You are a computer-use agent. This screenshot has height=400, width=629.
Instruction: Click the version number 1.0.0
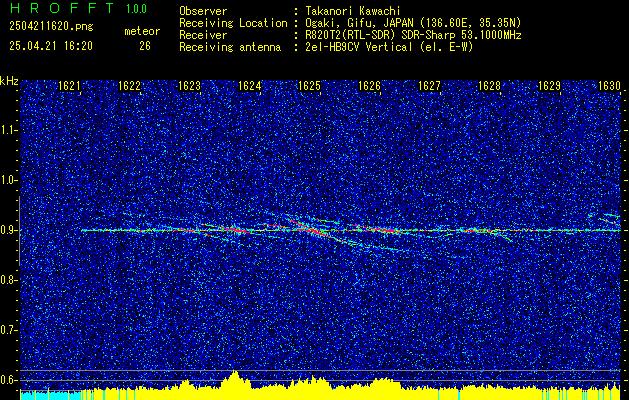[136, 8]
